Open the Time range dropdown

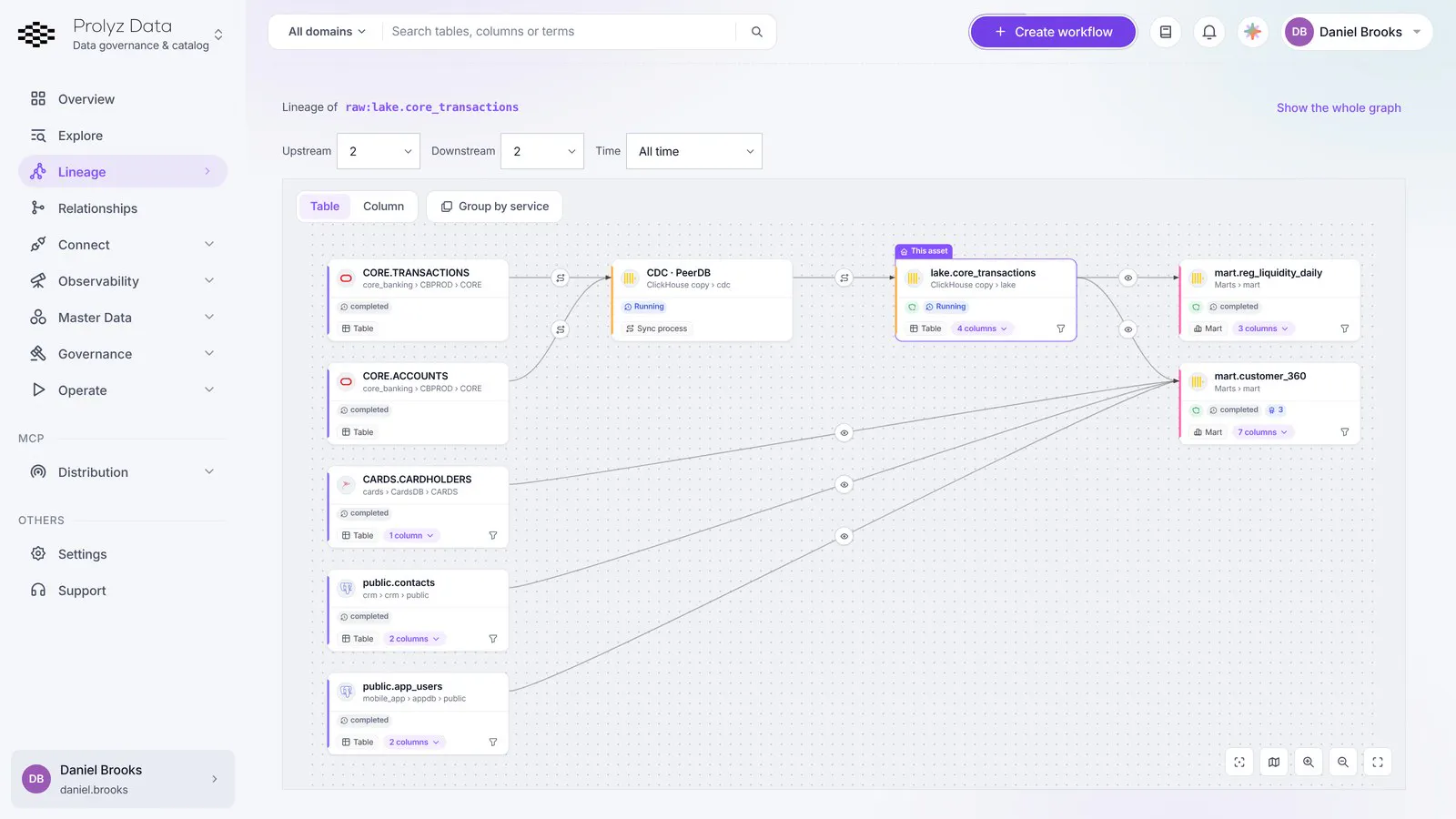(x=694, y=151)
